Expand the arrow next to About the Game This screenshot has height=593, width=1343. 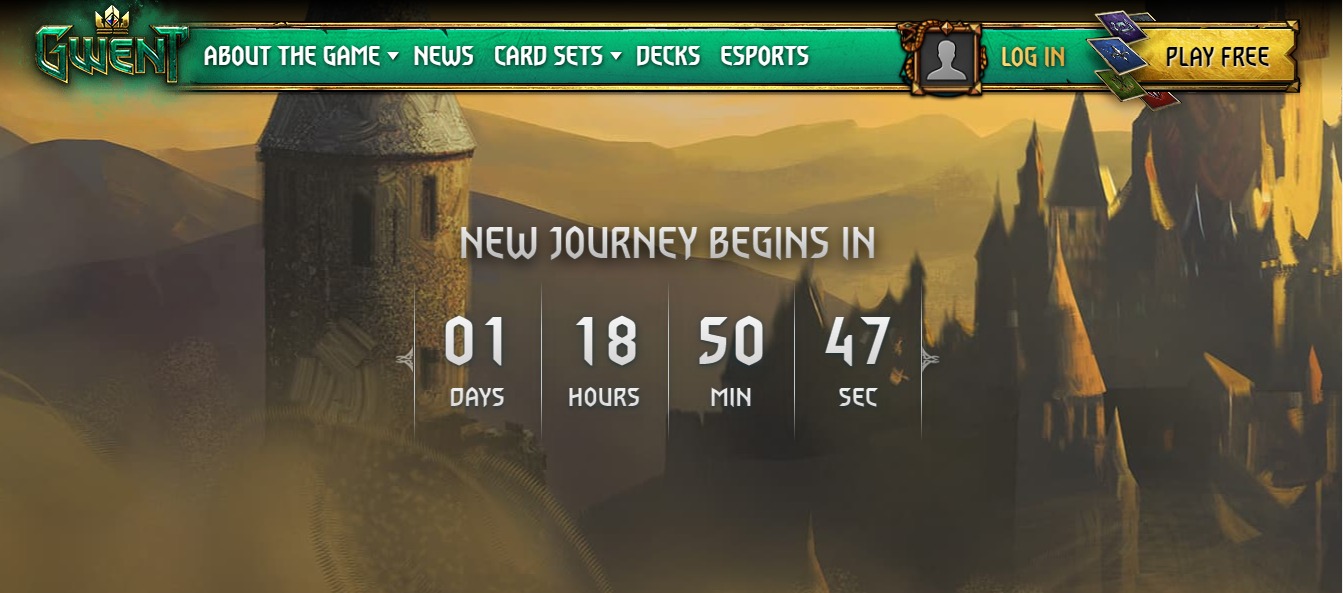click(393, 57)
